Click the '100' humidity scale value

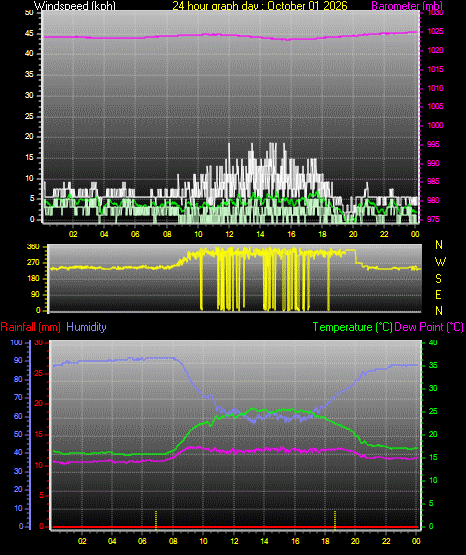click(x=17, y=342)
